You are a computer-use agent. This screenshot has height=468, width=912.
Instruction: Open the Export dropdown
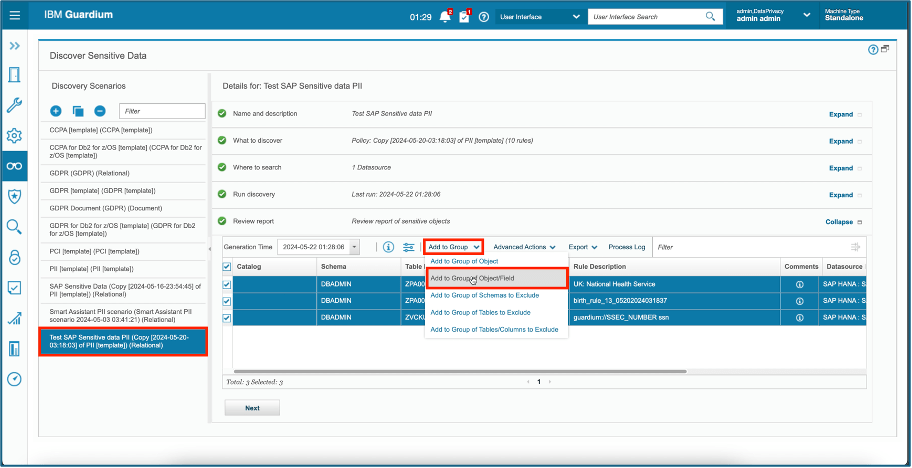pyautogui.click(x=583, y=247)
